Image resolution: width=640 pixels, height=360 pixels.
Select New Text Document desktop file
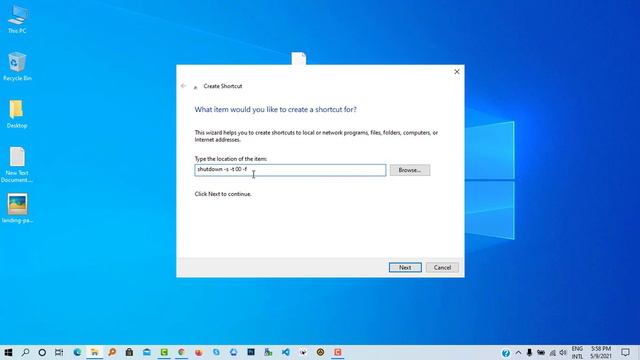pyautogui.click(x=17, y=164)
